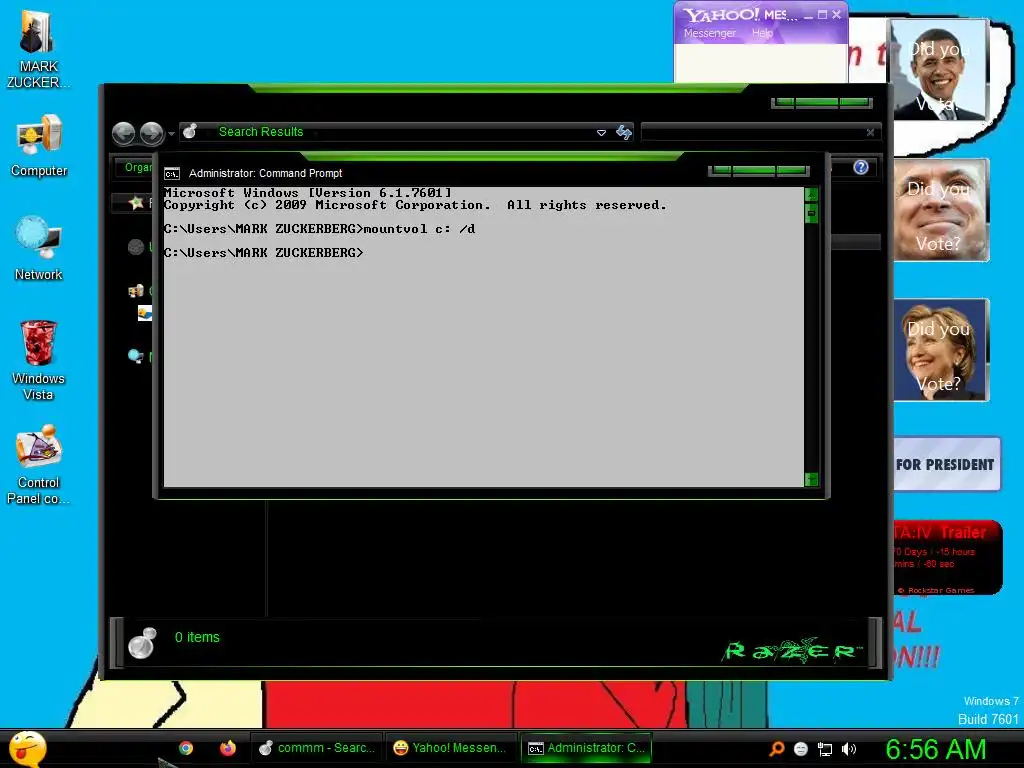Image resolution: width=1024 pixels, height=768 pixels.
Task: Click the '0 items' status text
Action: coord(197,637)
